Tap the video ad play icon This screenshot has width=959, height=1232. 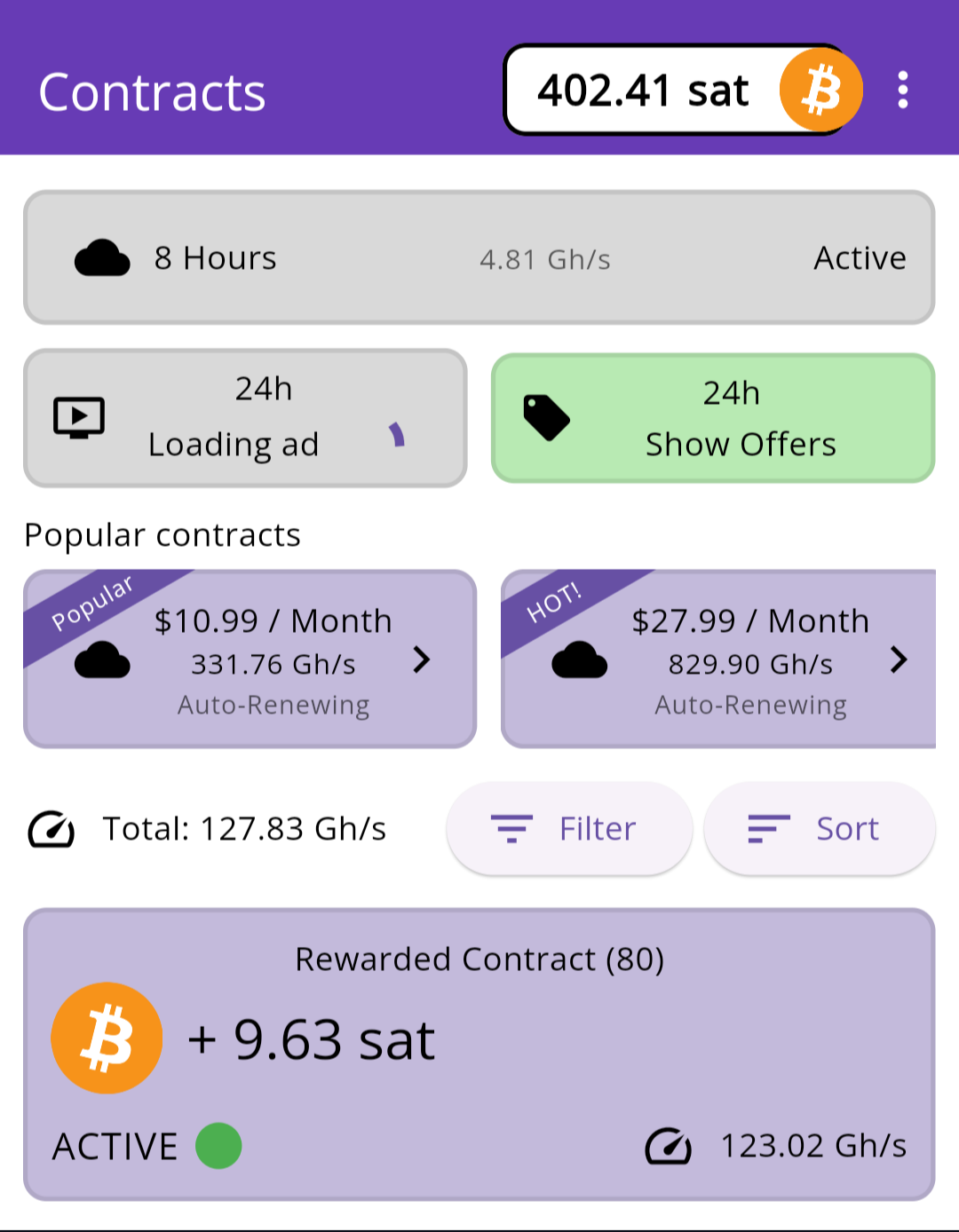click(79, 417)
